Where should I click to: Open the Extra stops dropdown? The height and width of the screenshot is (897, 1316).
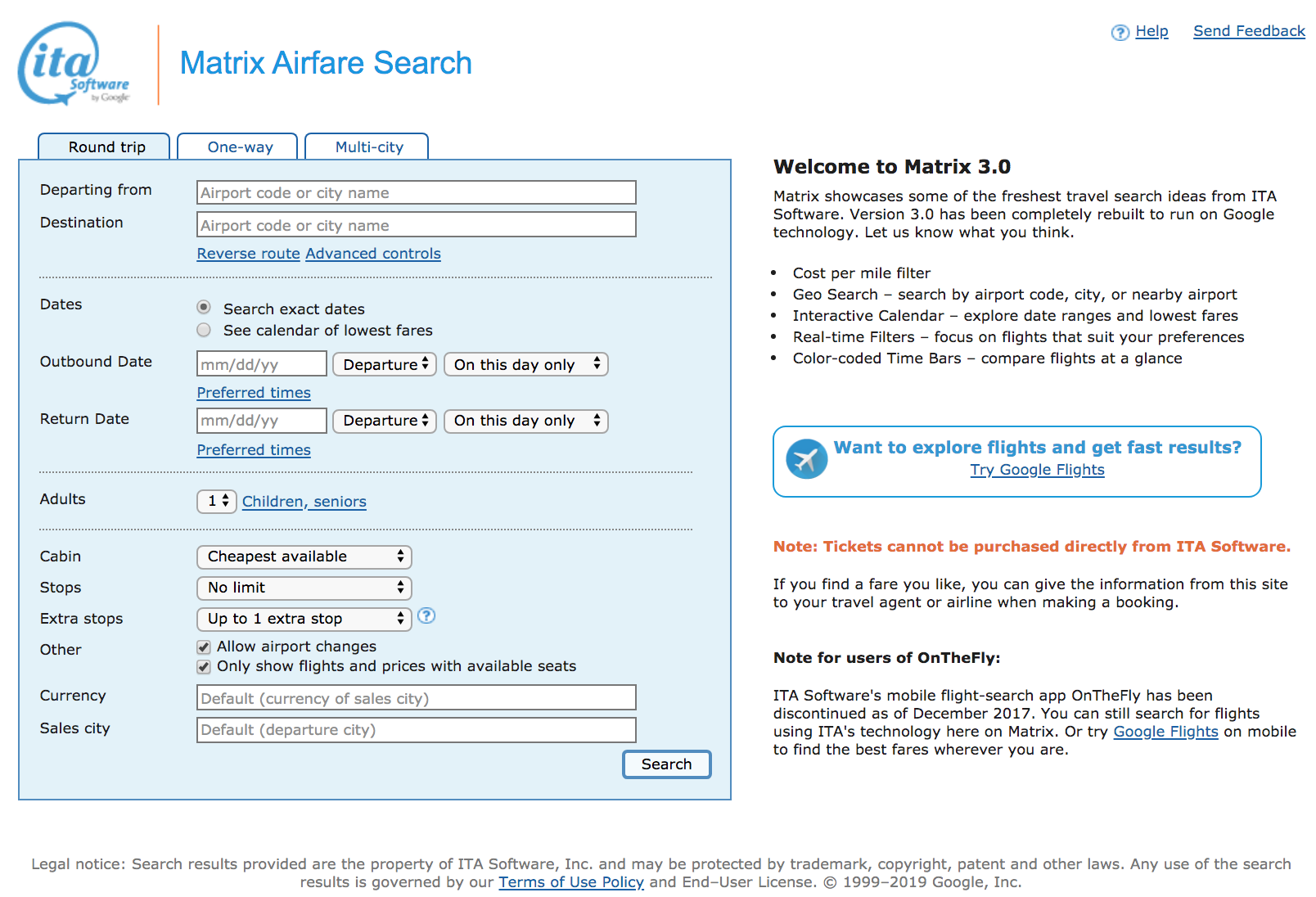point(304,619)
